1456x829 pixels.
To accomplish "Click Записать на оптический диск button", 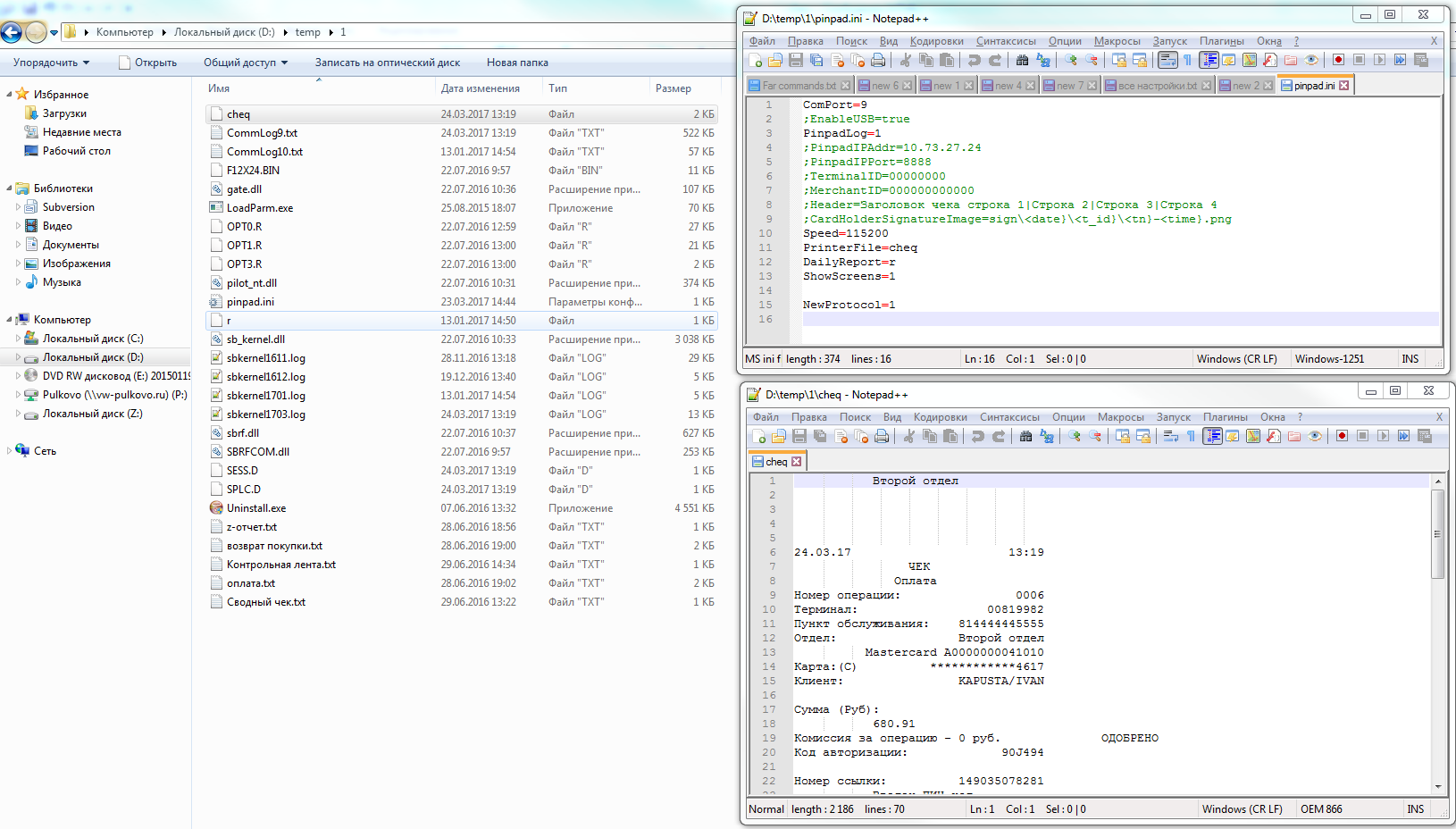I will coord(387,63).
